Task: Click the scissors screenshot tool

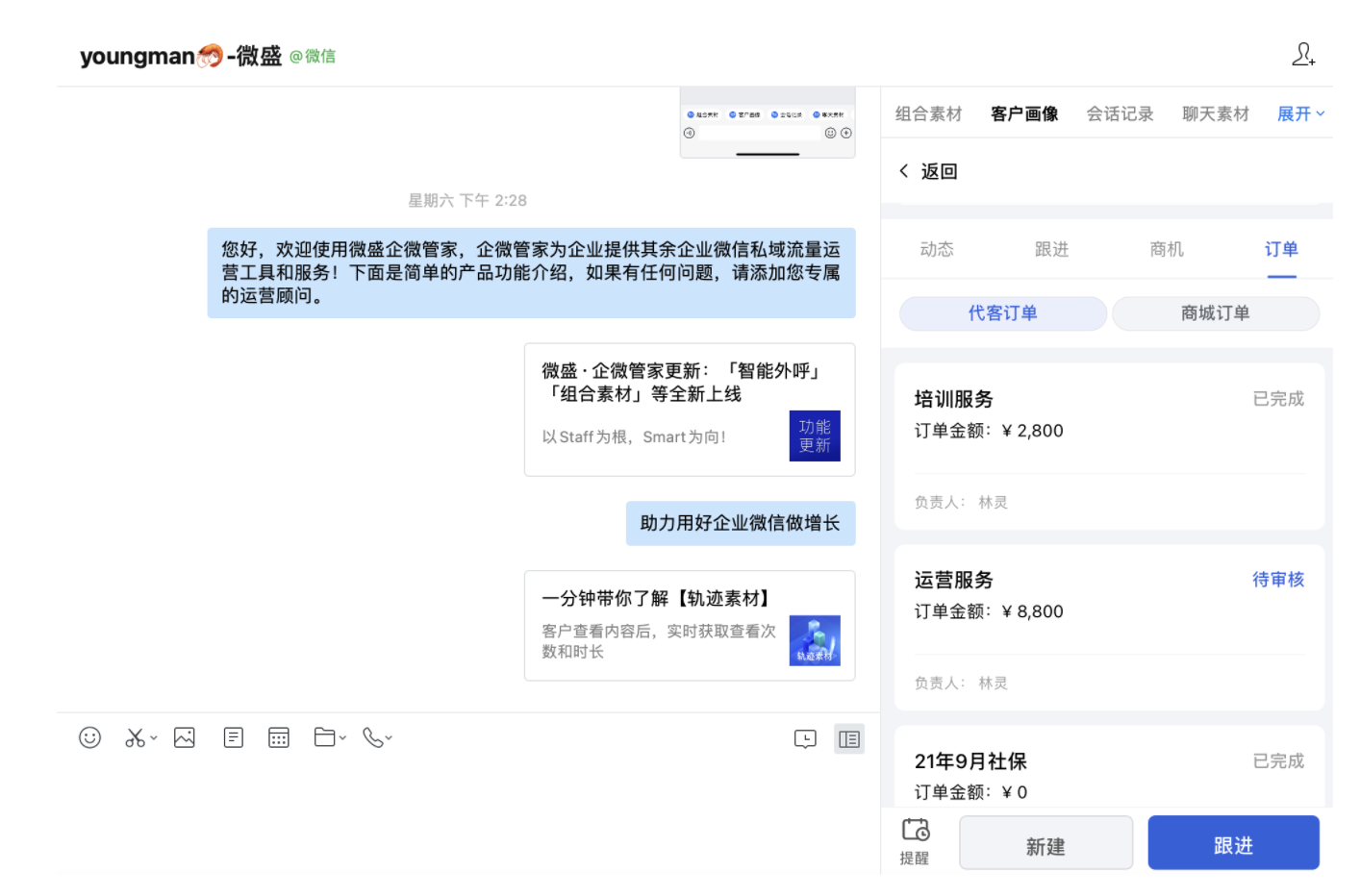Action: click(135, 737)
